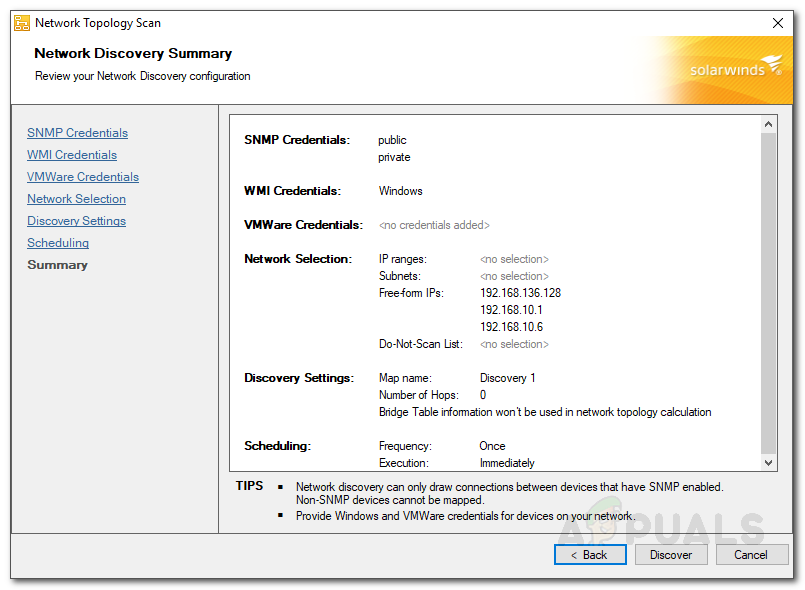This screenshot has height=590, width=805.
Task: Click the SolarWinds logo in header
Action: (735, 68)
